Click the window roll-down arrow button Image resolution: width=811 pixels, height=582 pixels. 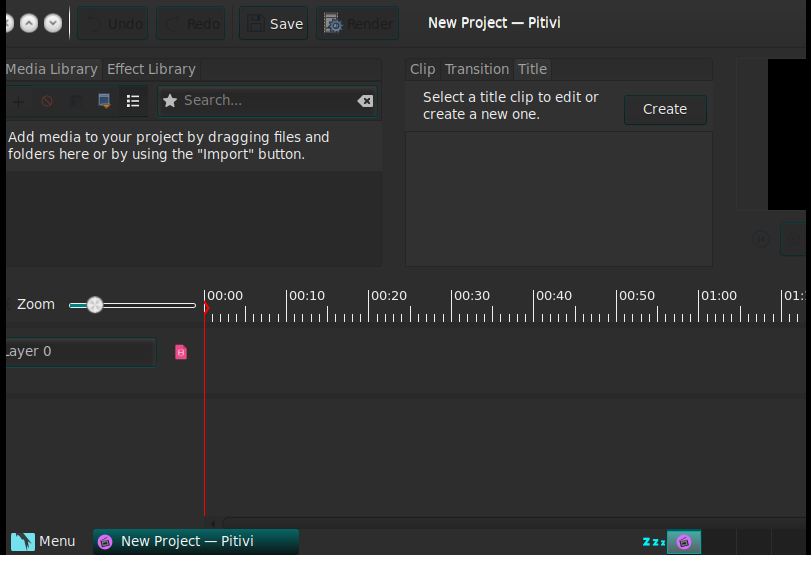tap(53, 23)
